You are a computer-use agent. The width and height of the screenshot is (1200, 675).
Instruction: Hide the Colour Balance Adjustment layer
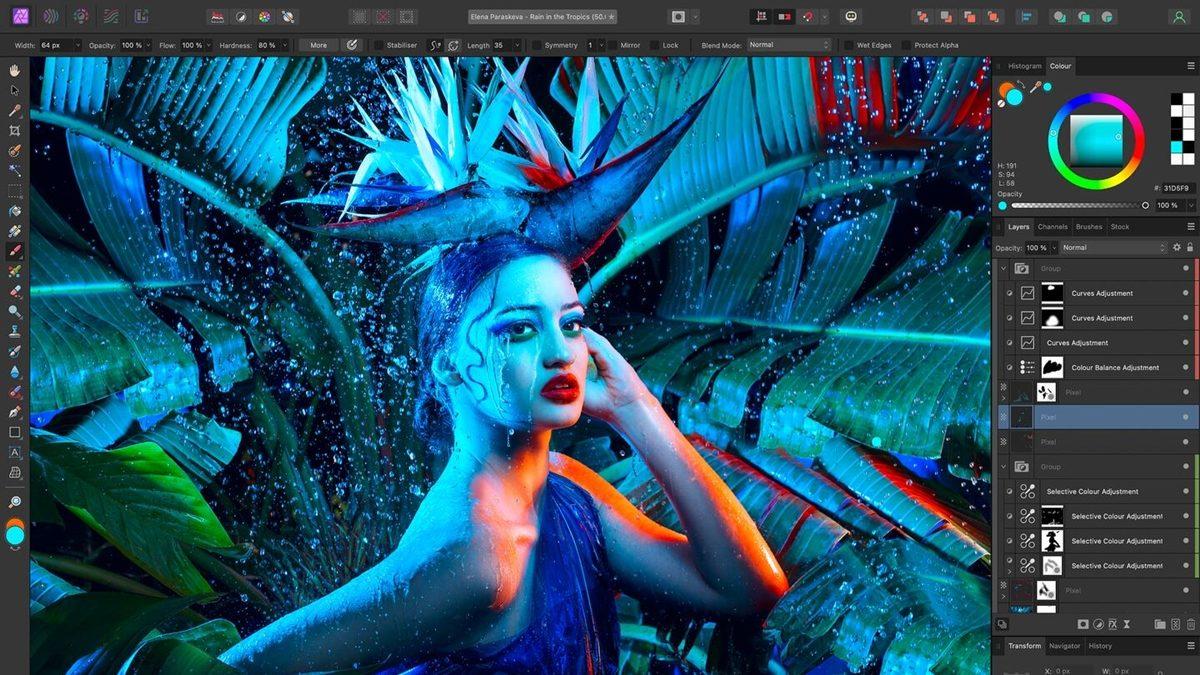pos(1185,366)
